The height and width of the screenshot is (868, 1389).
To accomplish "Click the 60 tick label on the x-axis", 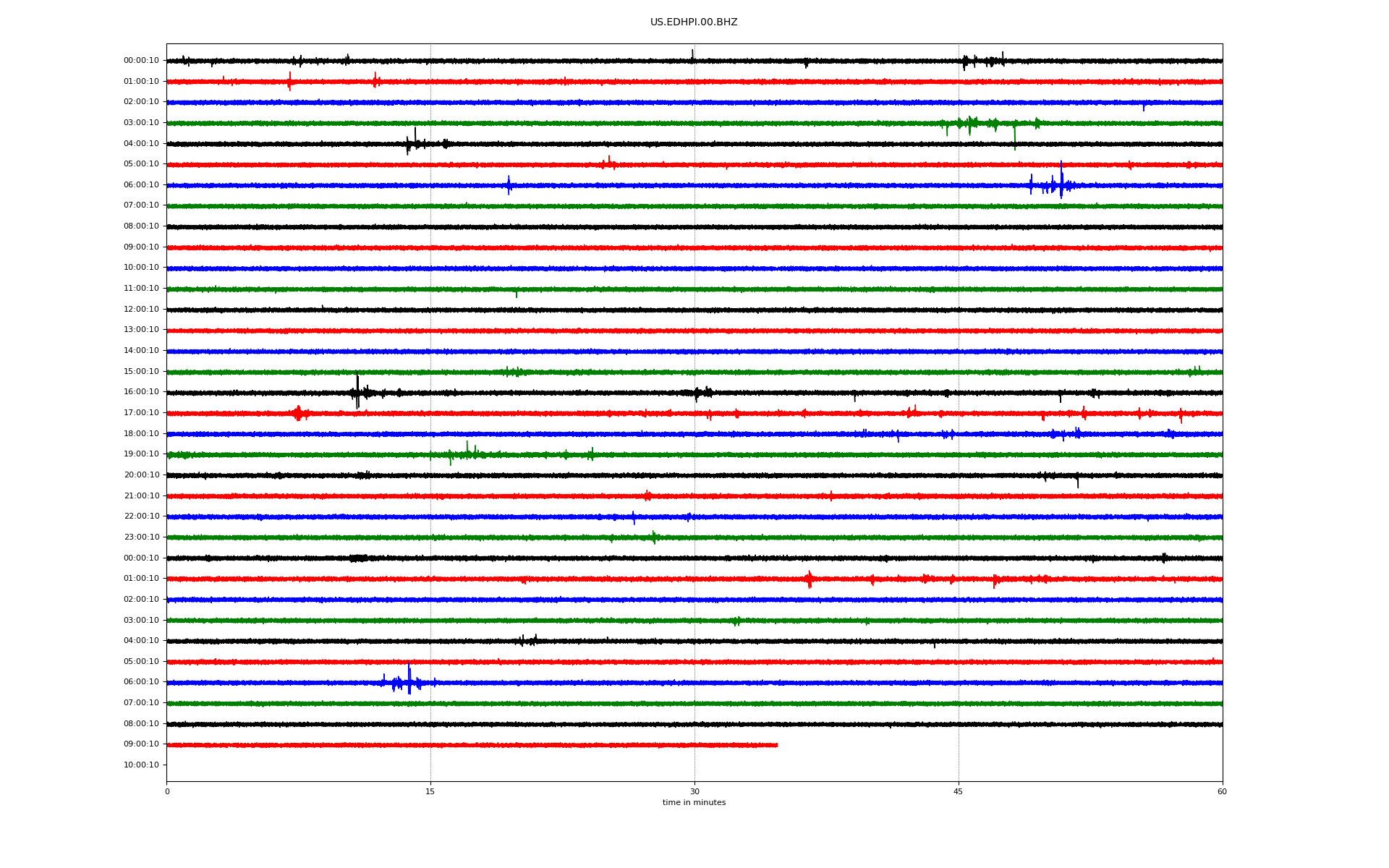I will 1222,792.
